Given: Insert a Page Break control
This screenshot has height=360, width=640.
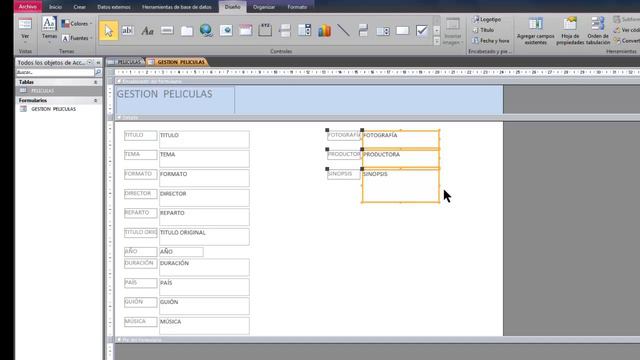Looking at the screenshot, I should click(x=284, y=31).
